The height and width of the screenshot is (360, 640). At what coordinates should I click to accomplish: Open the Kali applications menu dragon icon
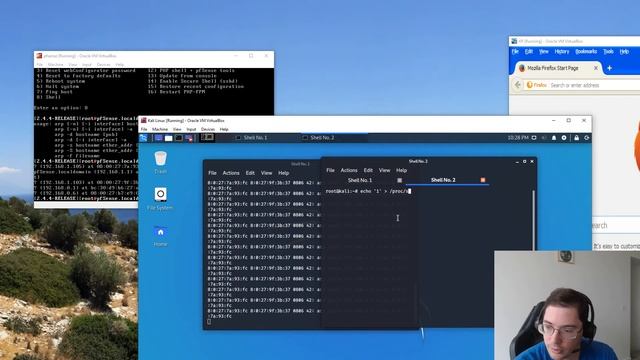point(143,138)
